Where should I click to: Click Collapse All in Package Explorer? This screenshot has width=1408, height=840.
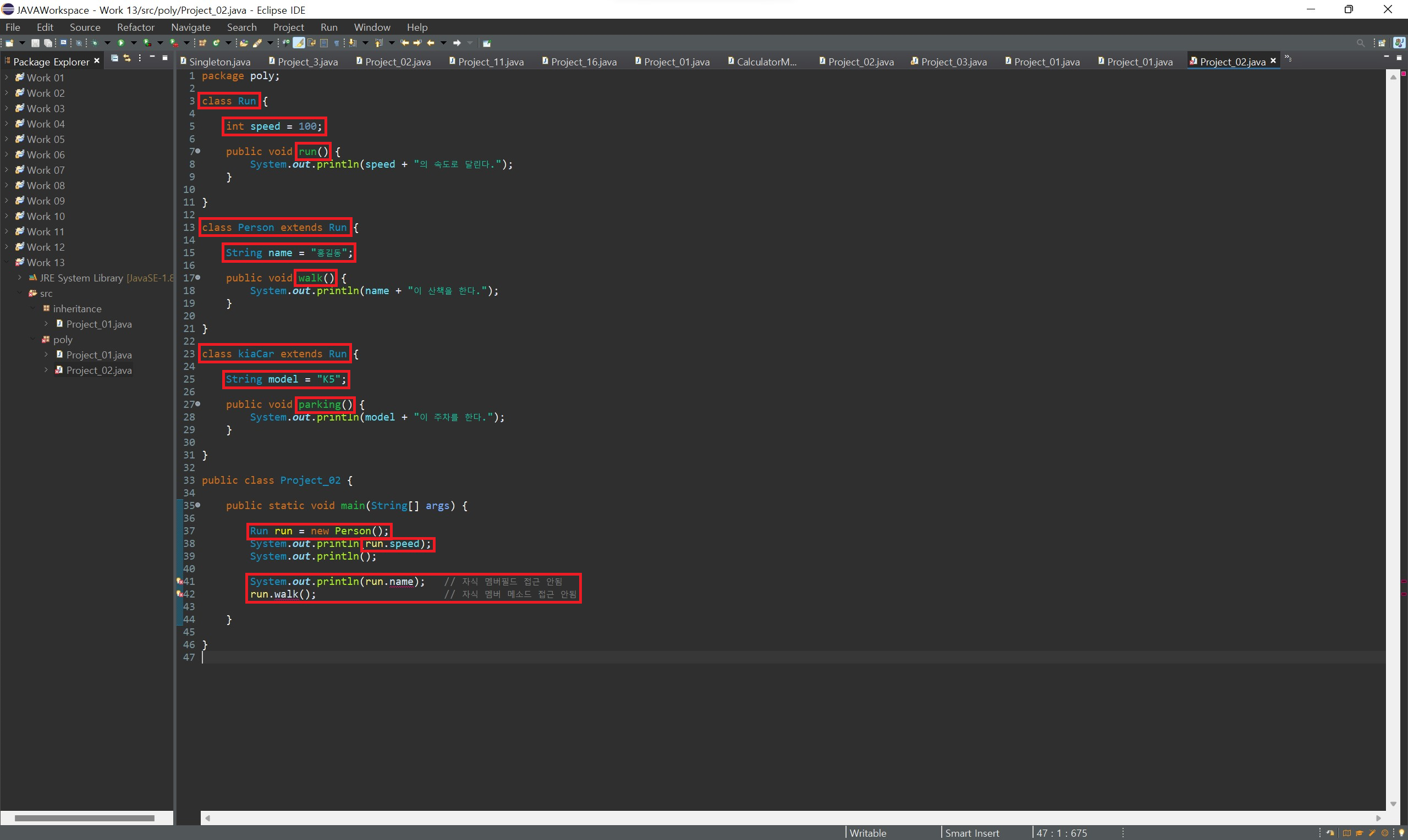point(114,58)
